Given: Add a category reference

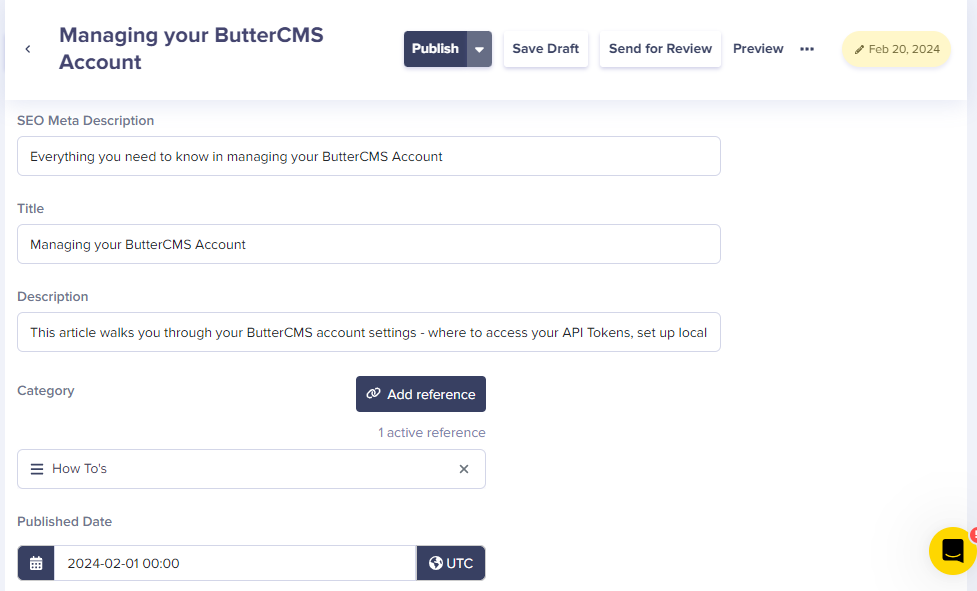Looking at the screenshot, I should (421, 394).
